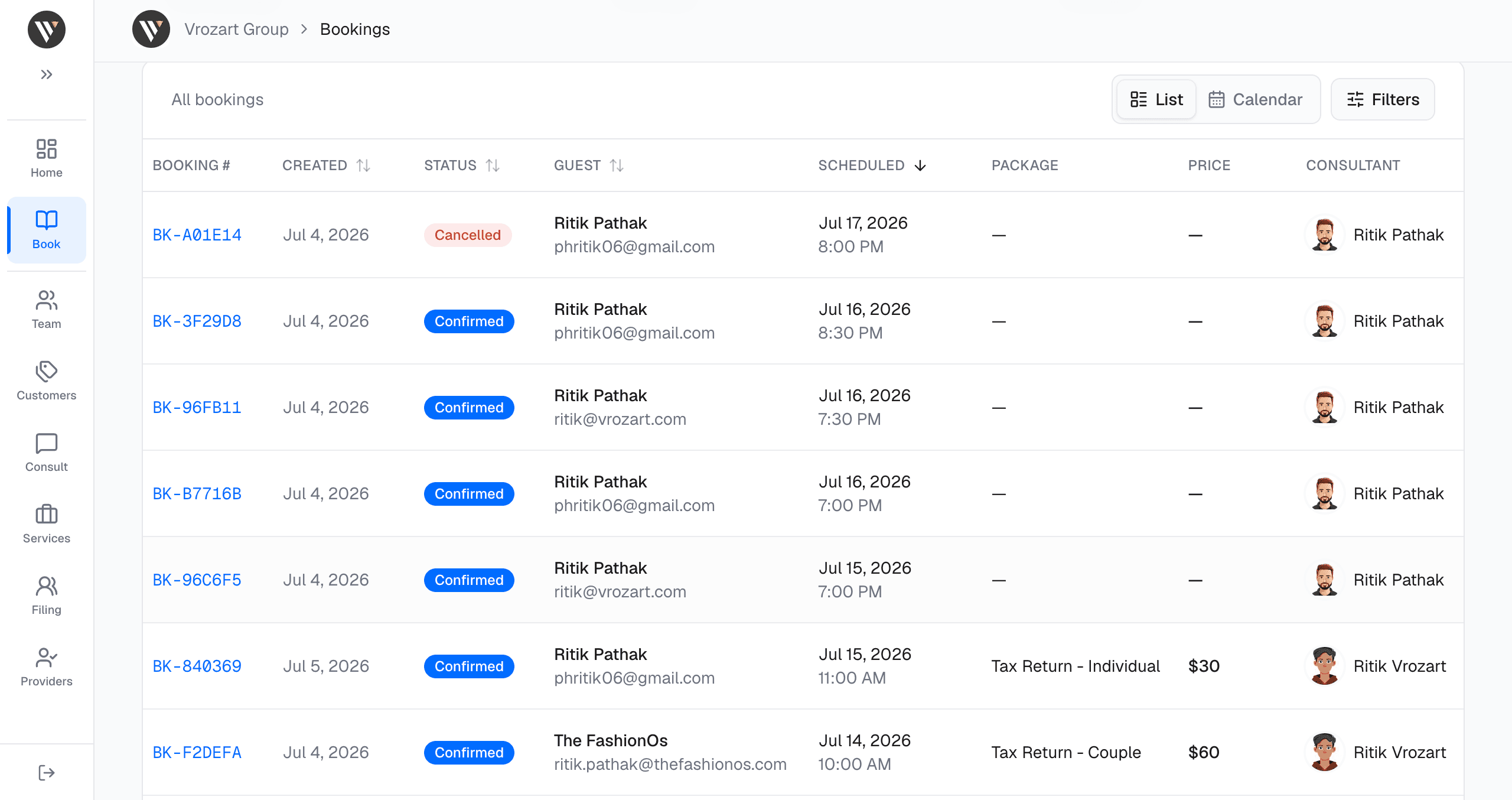Go to Vrozart Group breadcrumb
The width and height of the screenshot is (1512, 800).
click(236, 29)
